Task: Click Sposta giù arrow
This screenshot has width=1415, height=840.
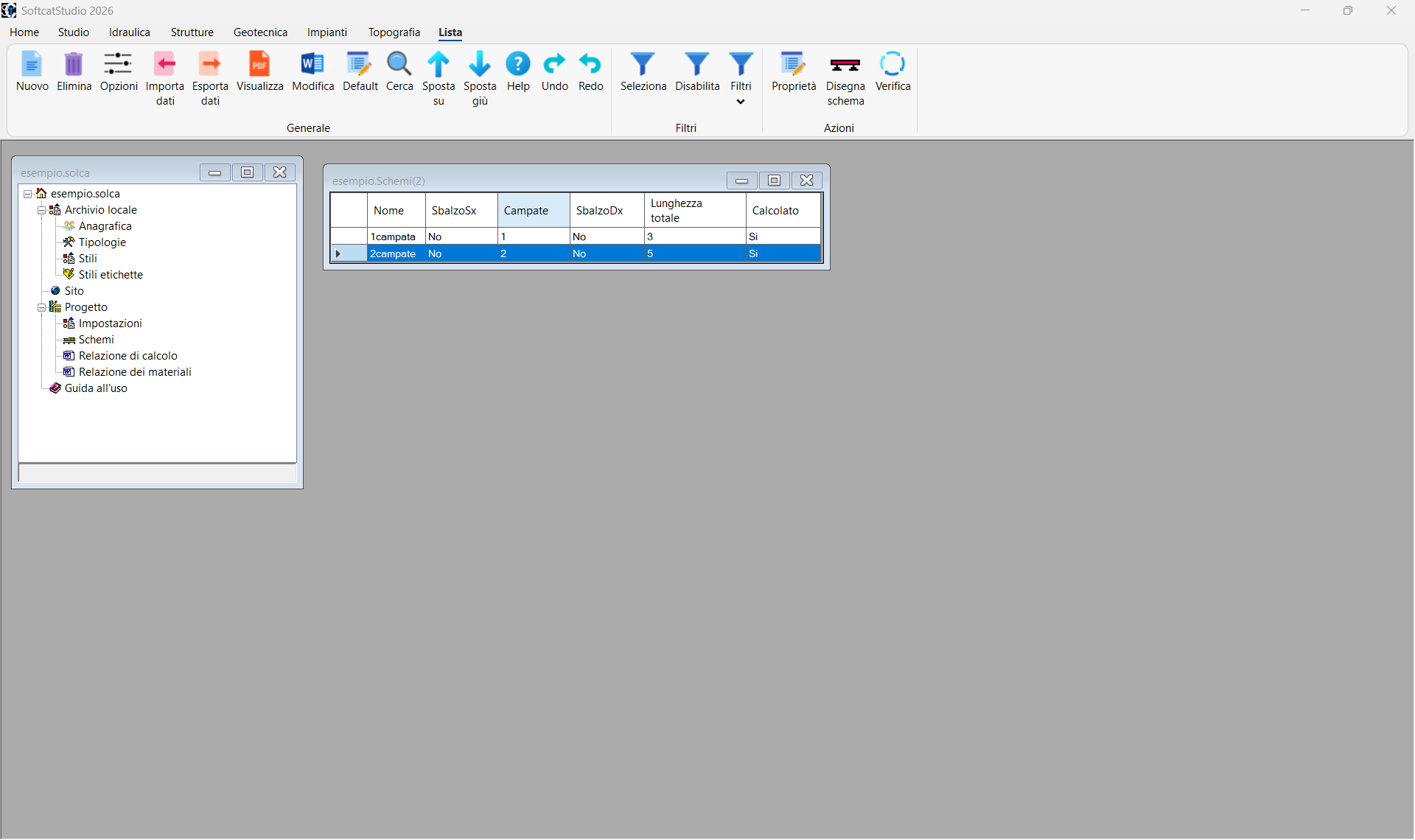Action: 480,64
